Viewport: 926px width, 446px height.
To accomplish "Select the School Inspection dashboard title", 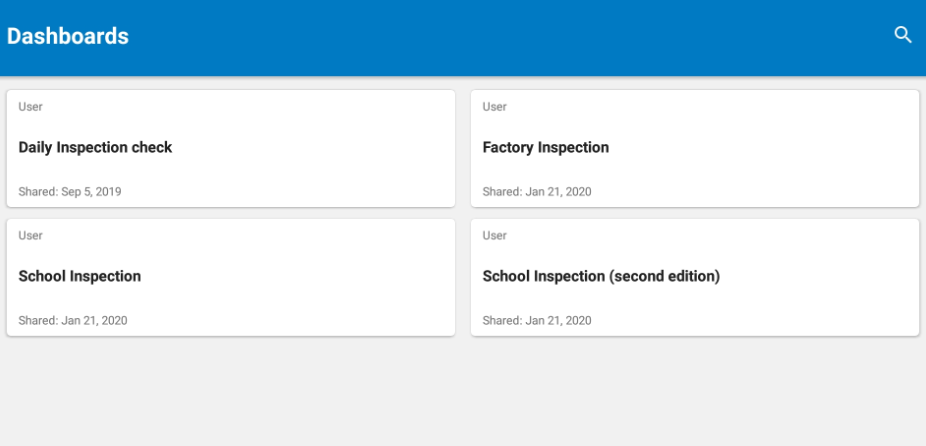I will click(80, 276).
